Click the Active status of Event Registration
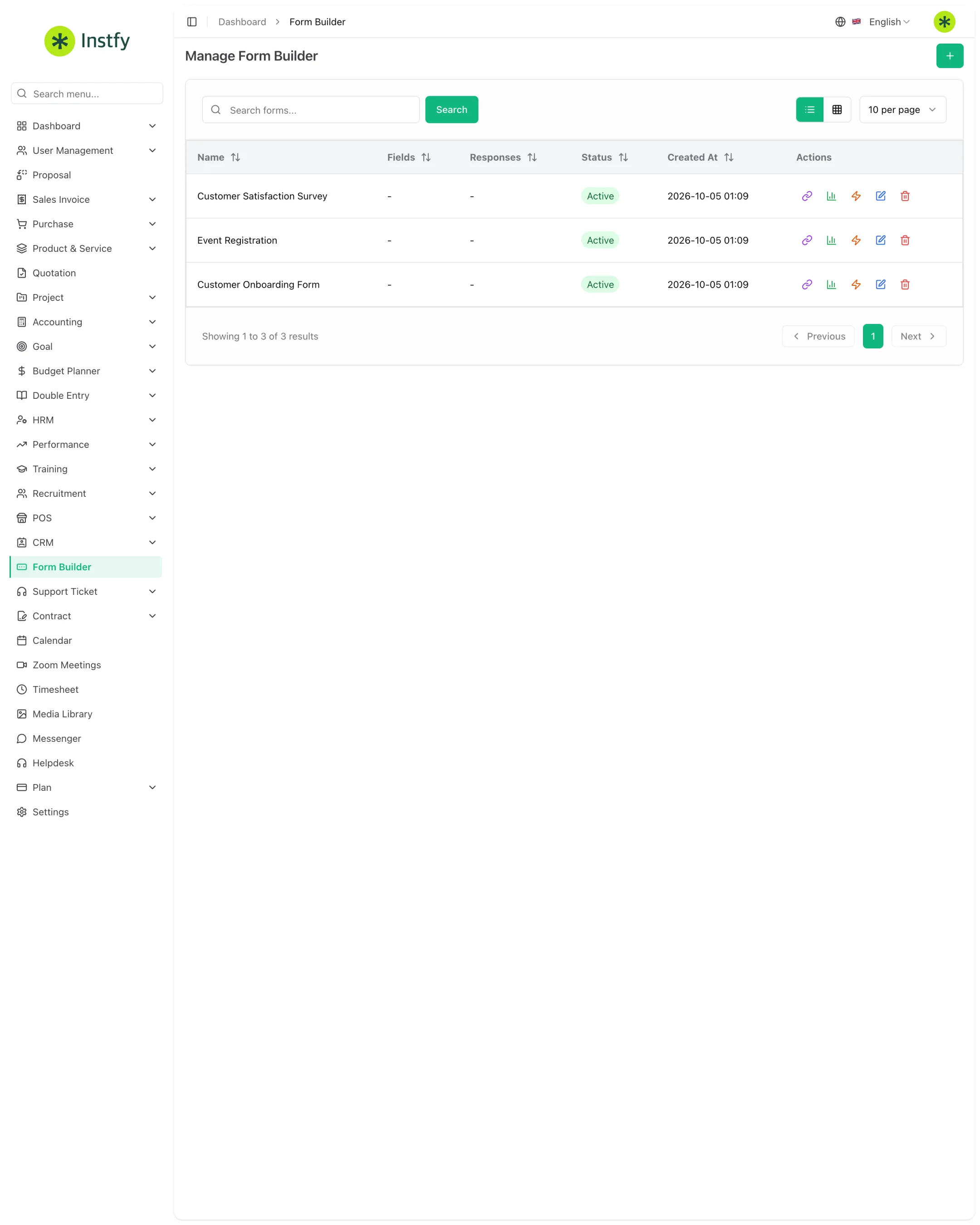Screen dimensions: 980x1225 click(600, 240)
